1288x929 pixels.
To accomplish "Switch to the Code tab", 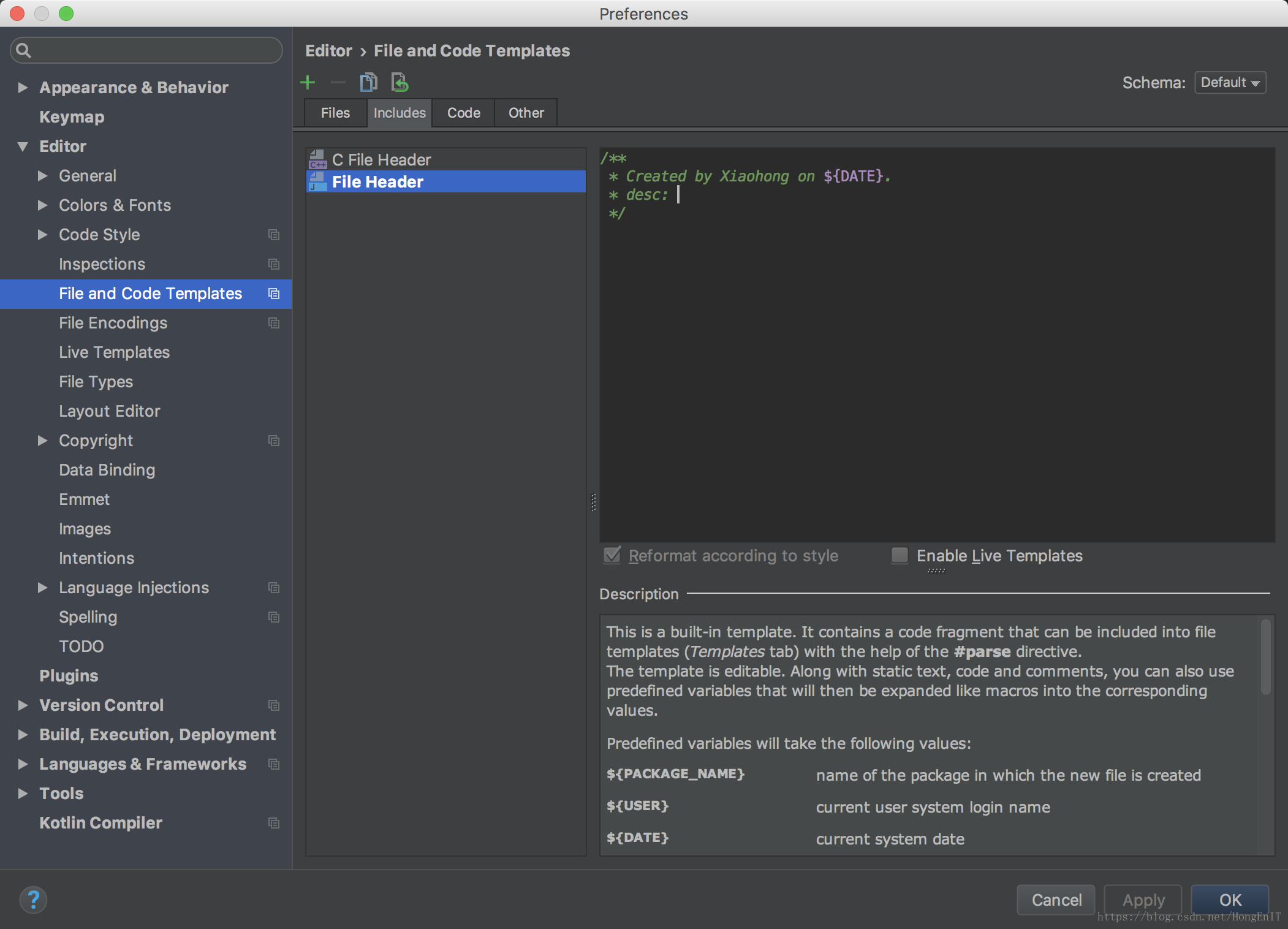I will pos(464,113).
